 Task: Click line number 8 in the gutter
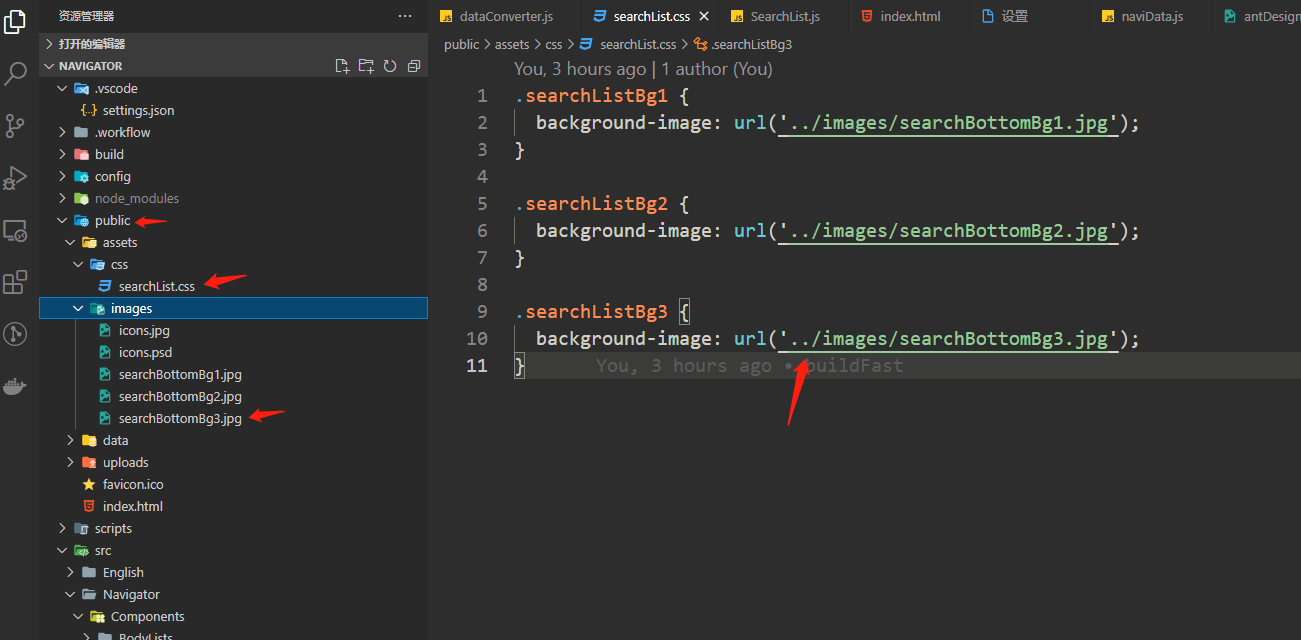482,285
